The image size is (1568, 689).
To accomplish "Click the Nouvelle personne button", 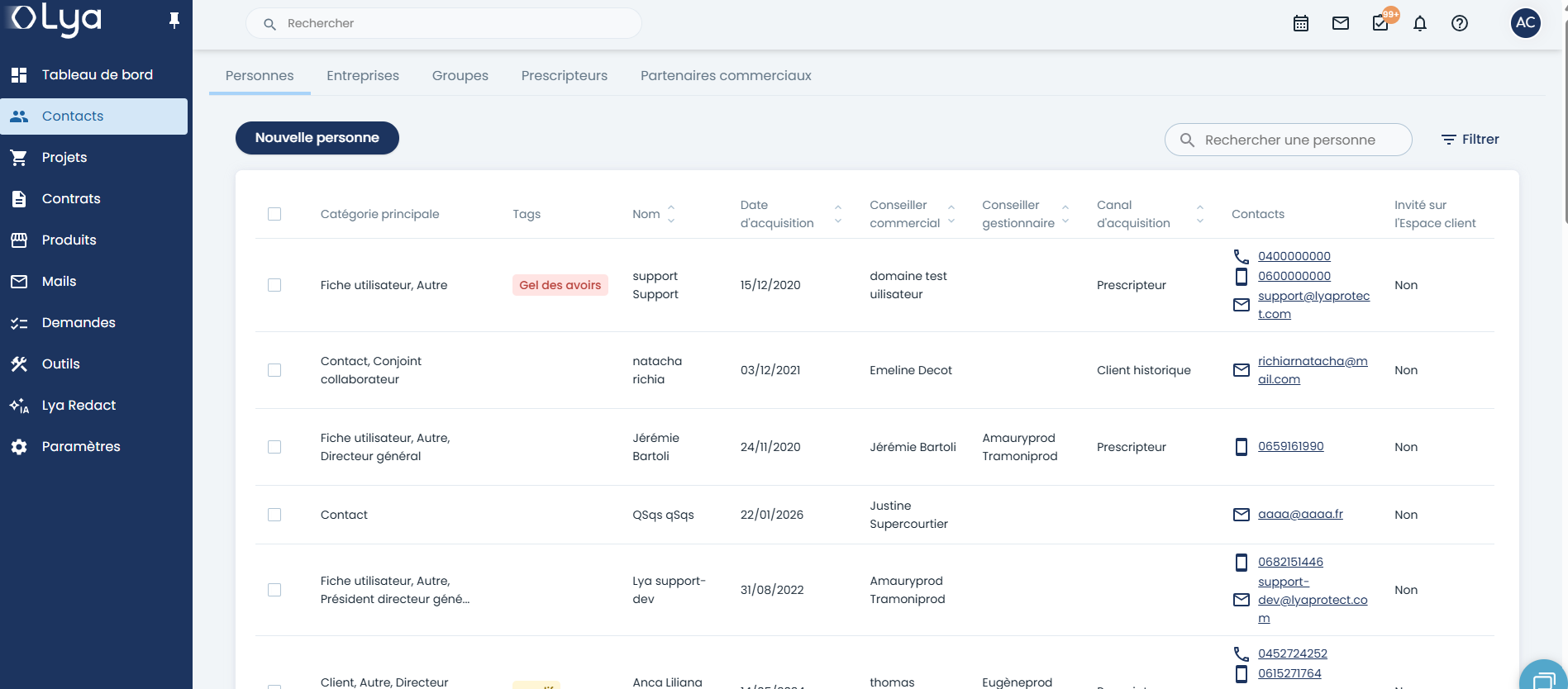I will pyautogui.click(x=317, y=138).
